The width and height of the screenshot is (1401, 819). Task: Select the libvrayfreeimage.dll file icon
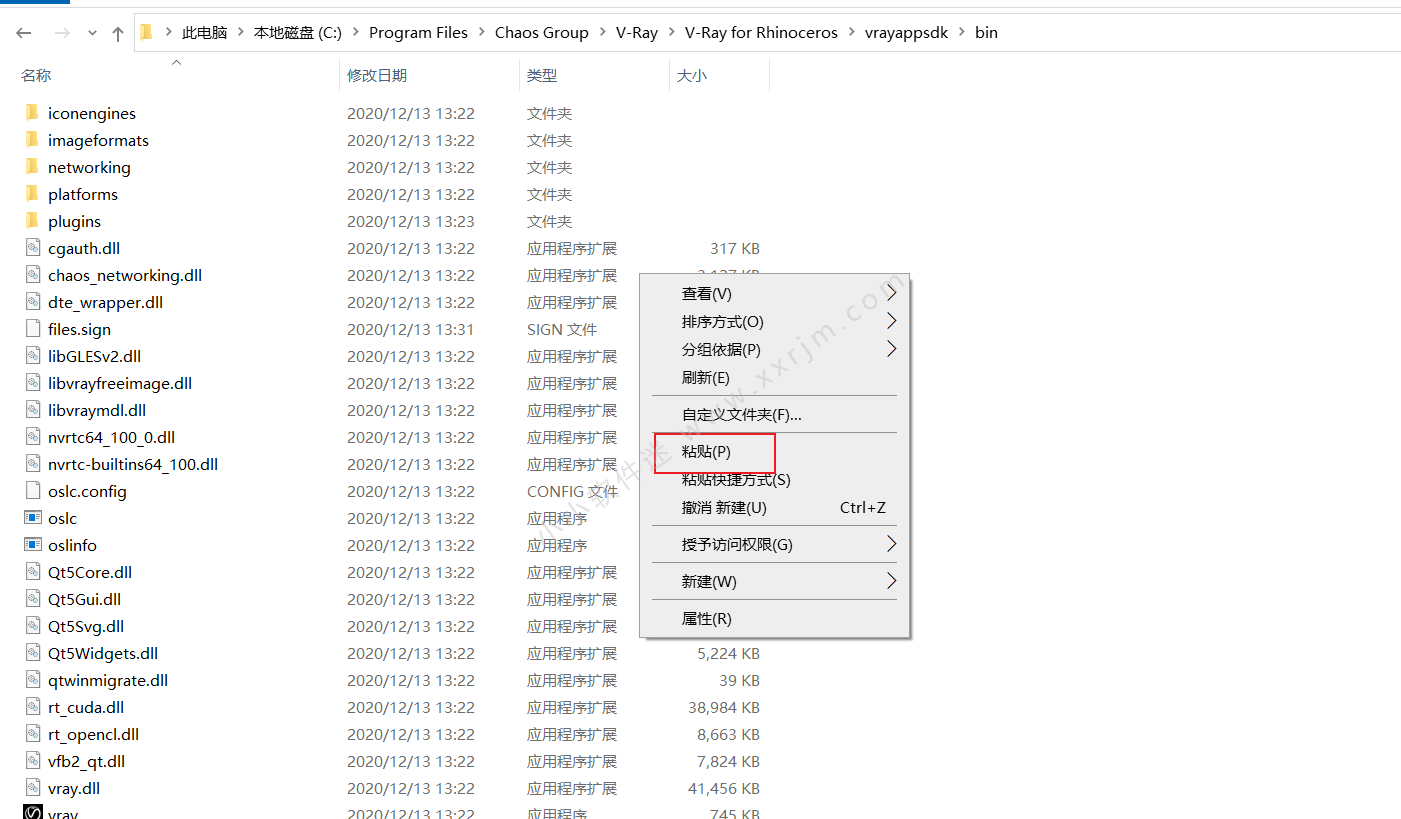point(32,383)
